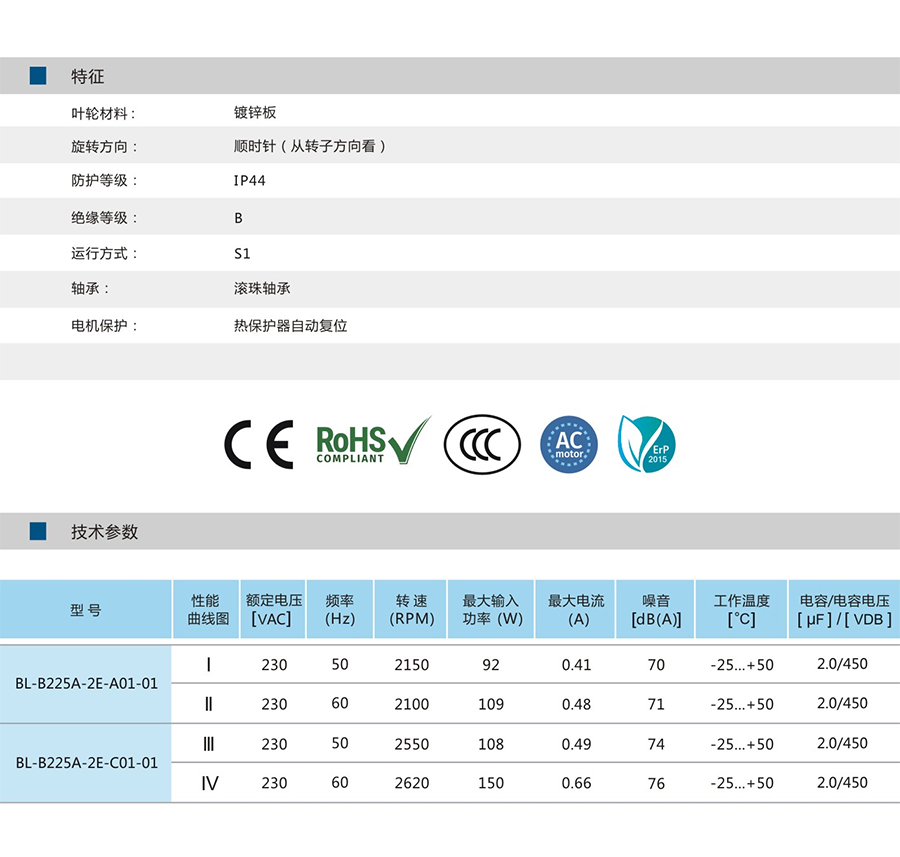Screen dimensions: 900x857
Task: Click the 工作温度 [°C] column header
Action: [x=742, y=610]
